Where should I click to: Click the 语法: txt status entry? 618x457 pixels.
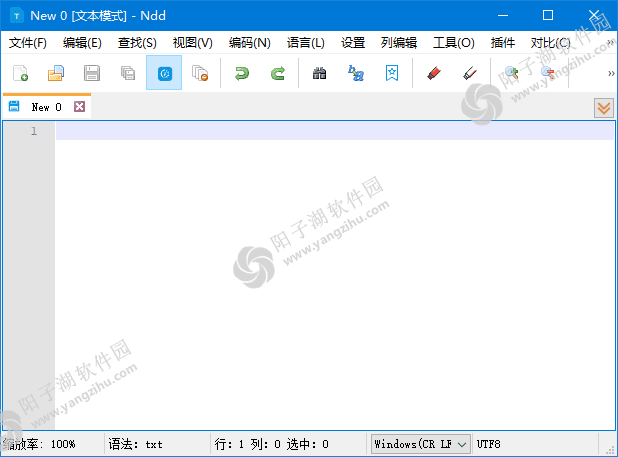135,444
